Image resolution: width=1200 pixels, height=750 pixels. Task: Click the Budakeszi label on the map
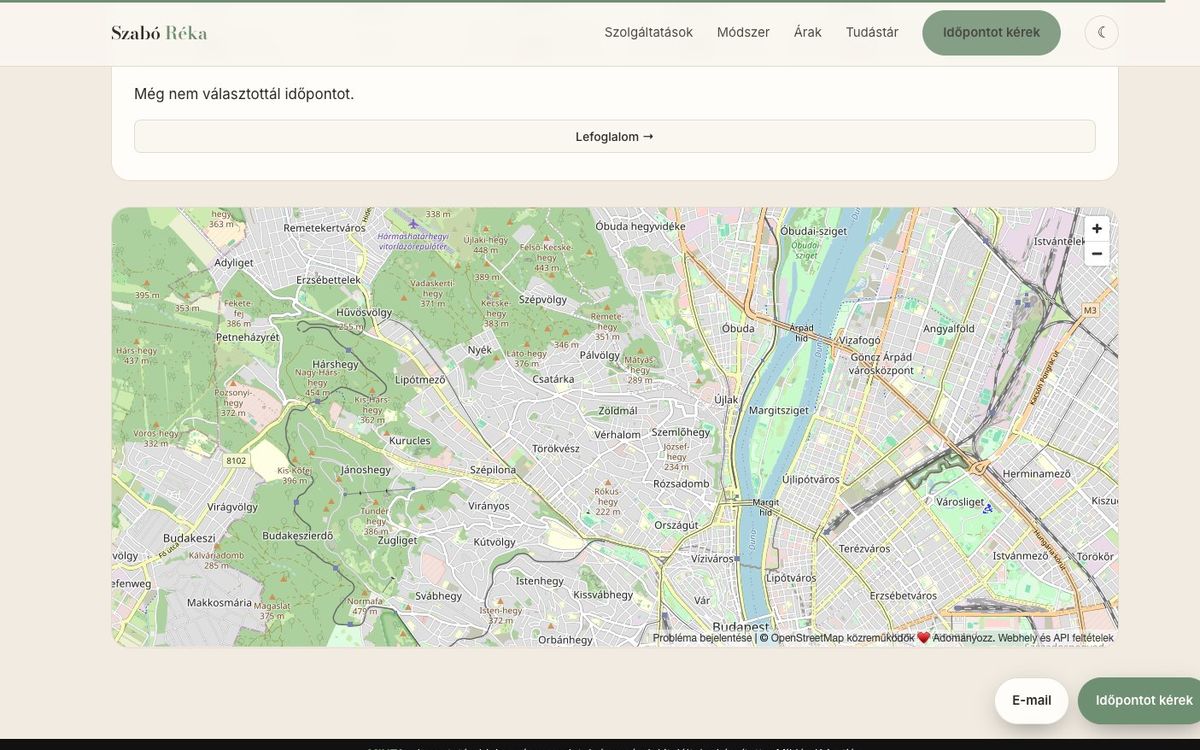click(189, 538)
